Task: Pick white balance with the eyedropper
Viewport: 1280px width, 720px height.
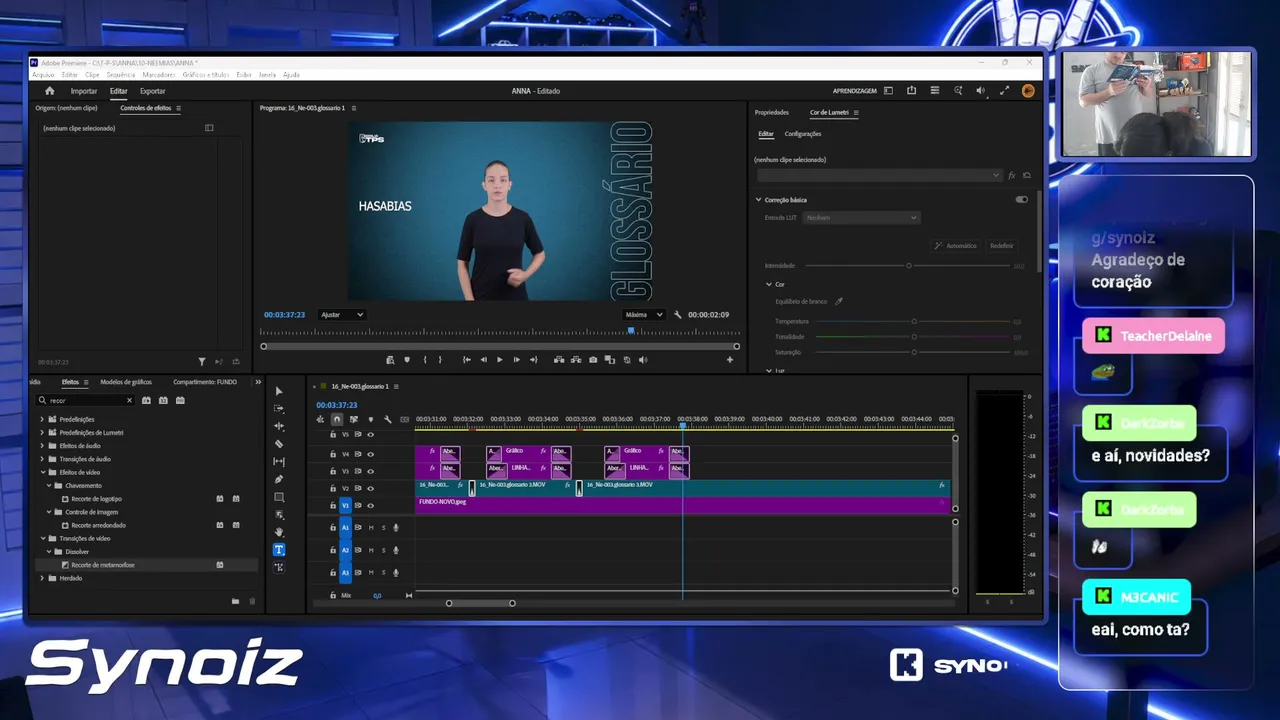Action: 839,301
